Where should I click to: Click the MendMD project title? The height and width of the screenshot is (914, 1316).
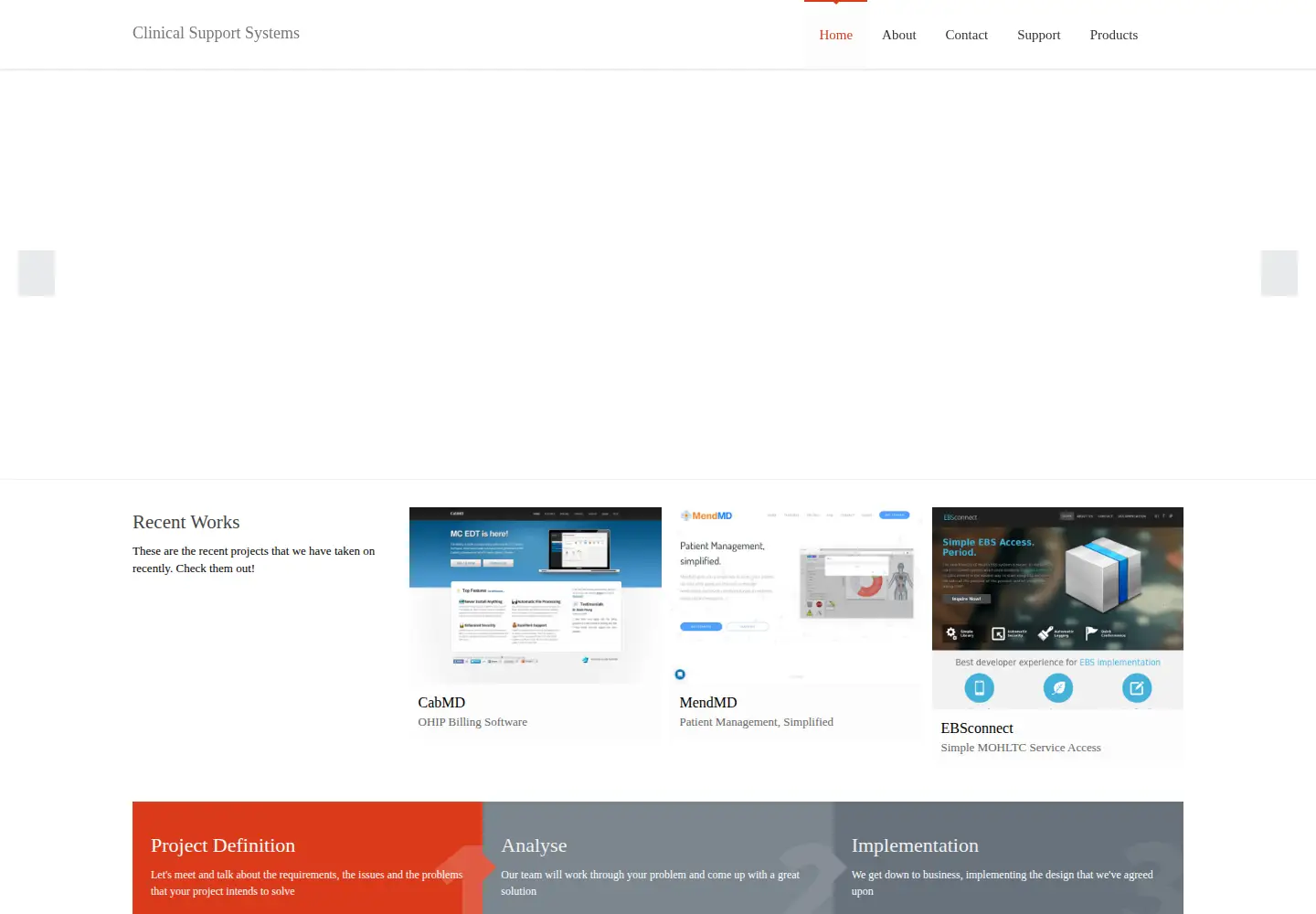pos(708,702)
